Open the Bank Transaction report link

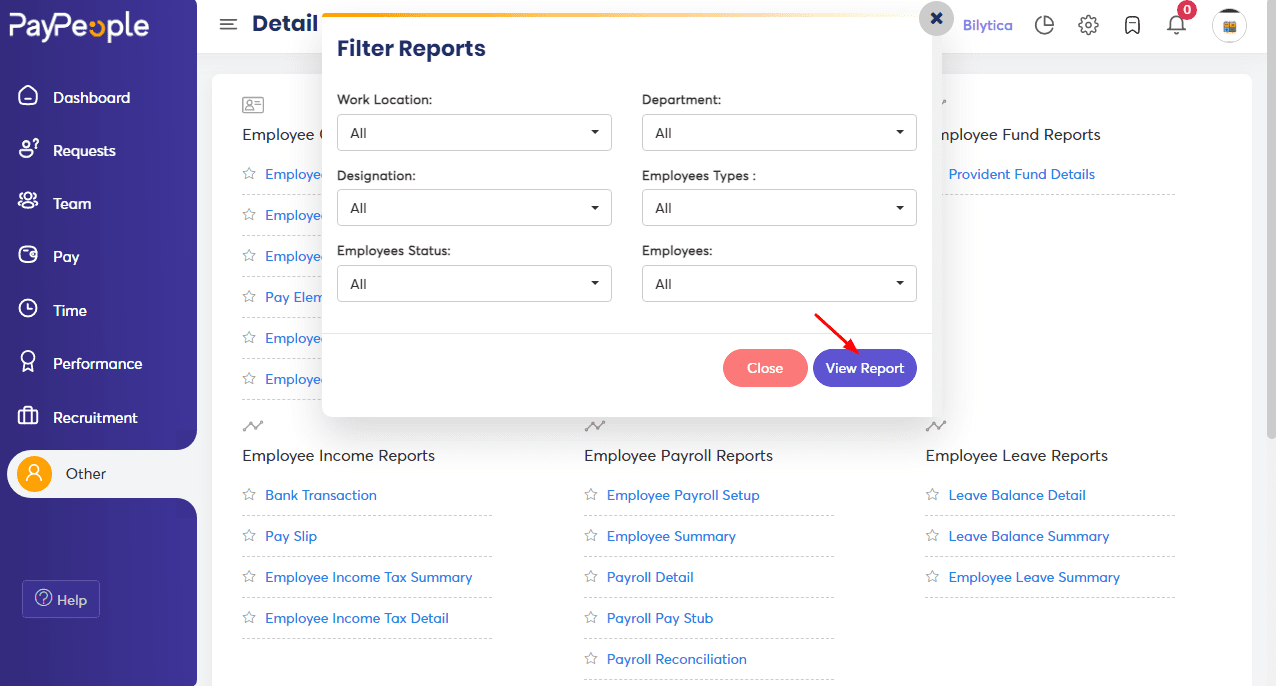[321, 494]
